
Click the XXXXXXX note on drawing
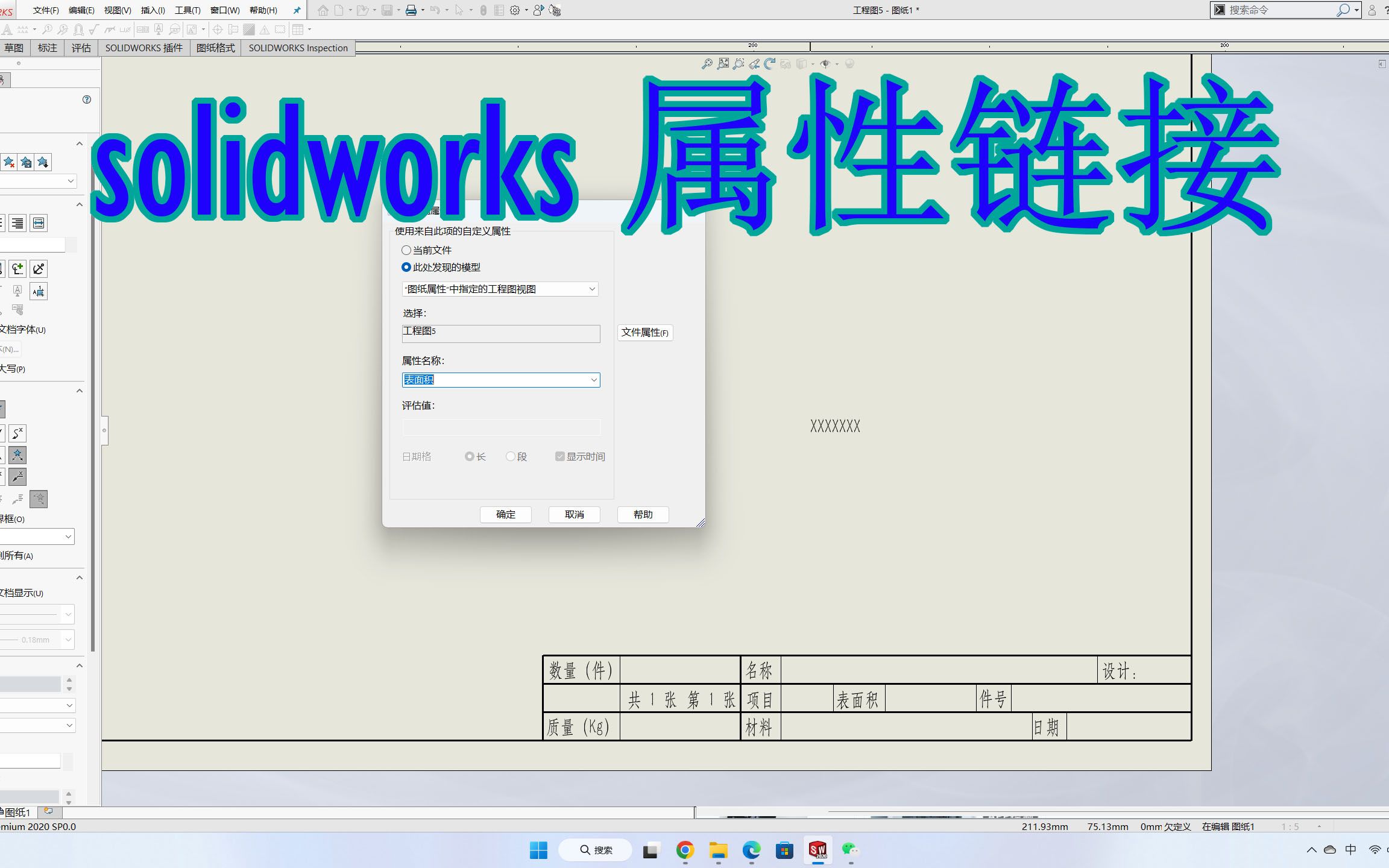[x=835, y=427]
